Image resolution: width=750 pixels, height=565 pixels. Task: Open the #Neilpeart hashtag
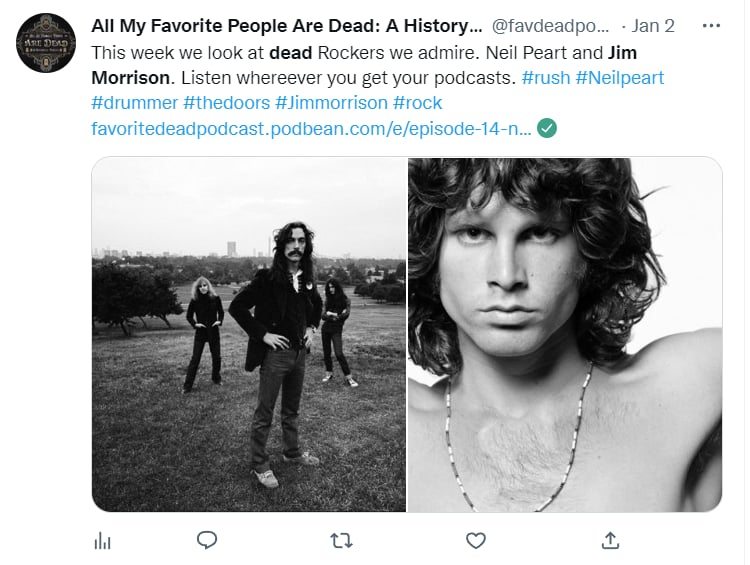pyautogui.click(x=620, y=78)
